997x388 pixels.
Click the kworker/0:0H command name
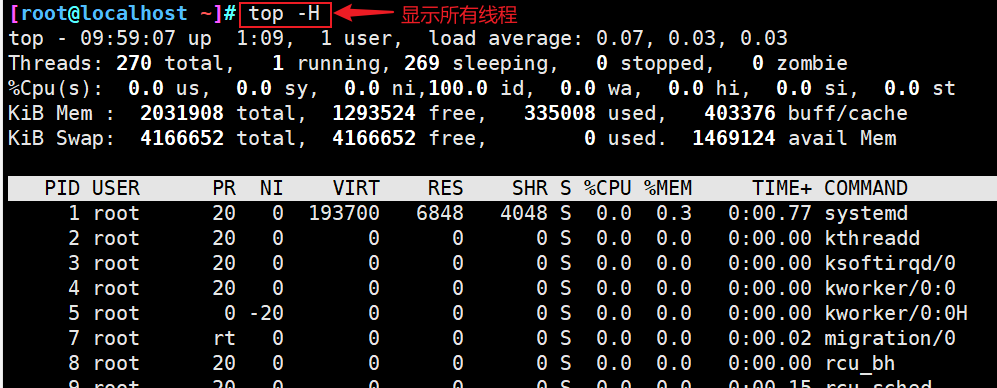(896, 313)
